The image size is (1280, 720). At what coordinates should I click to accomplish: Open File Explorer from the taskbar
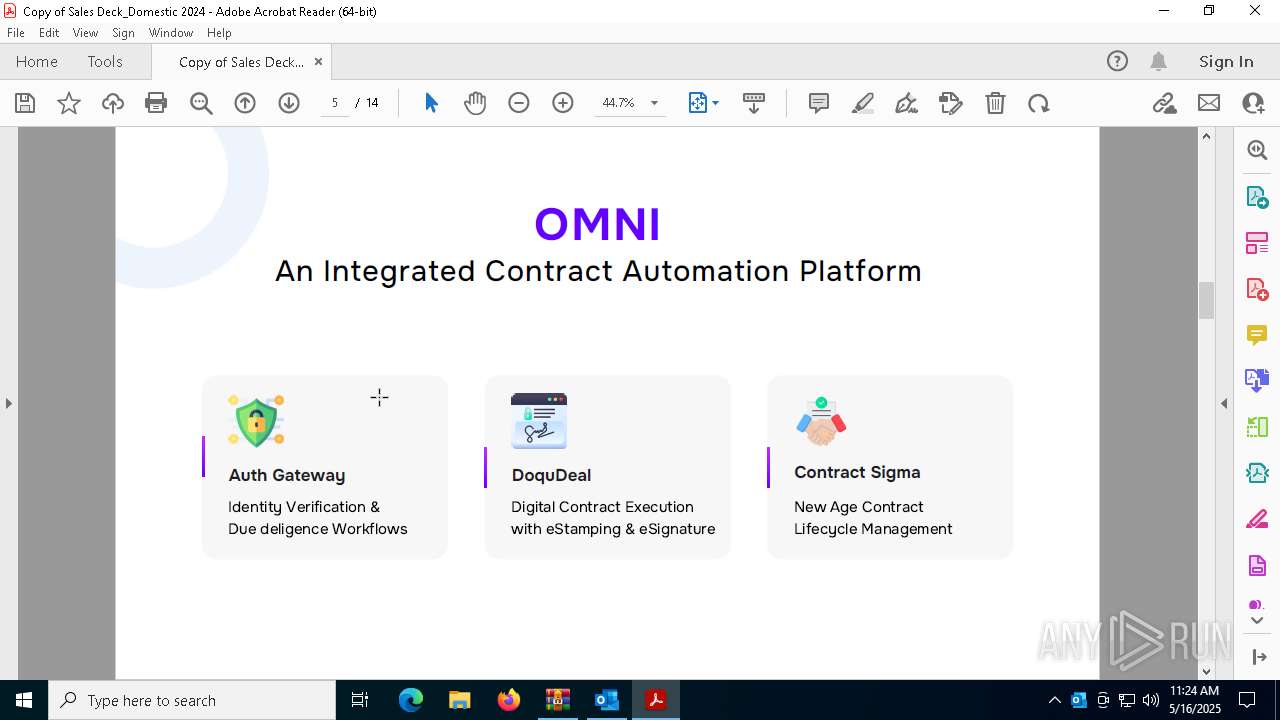pos(460,700)
